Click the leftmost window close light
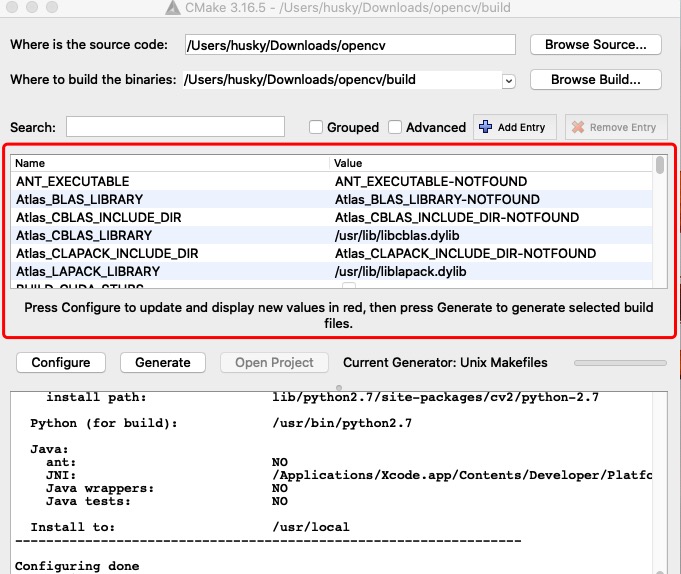The image size is (681, 574). pyautogui.click(x=12, y=7)
